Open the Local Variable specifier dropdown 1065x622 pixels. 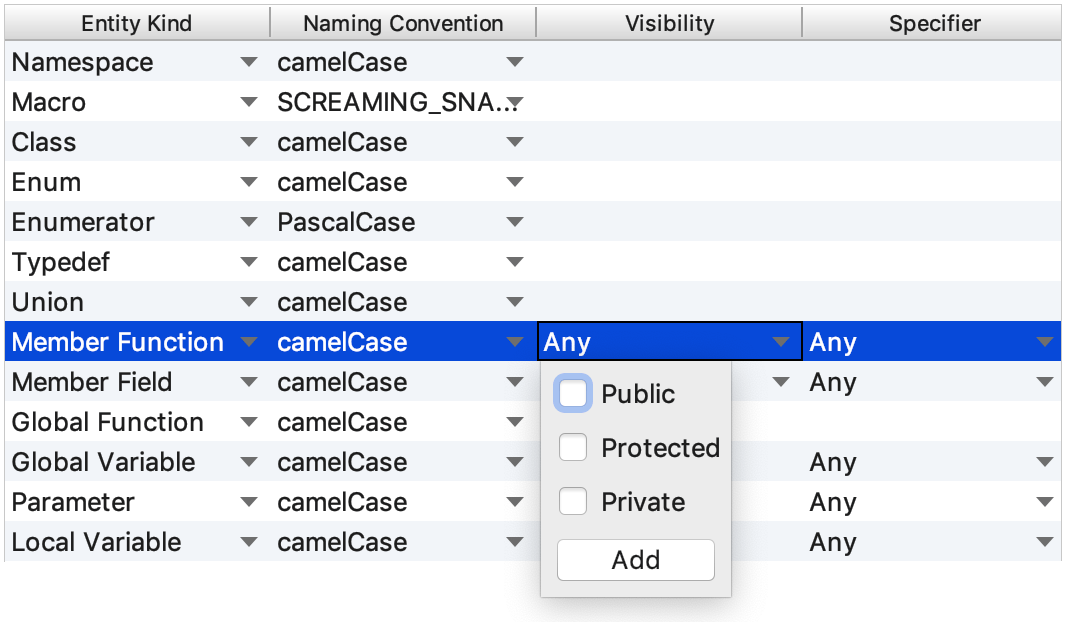tap(1044, 542)
